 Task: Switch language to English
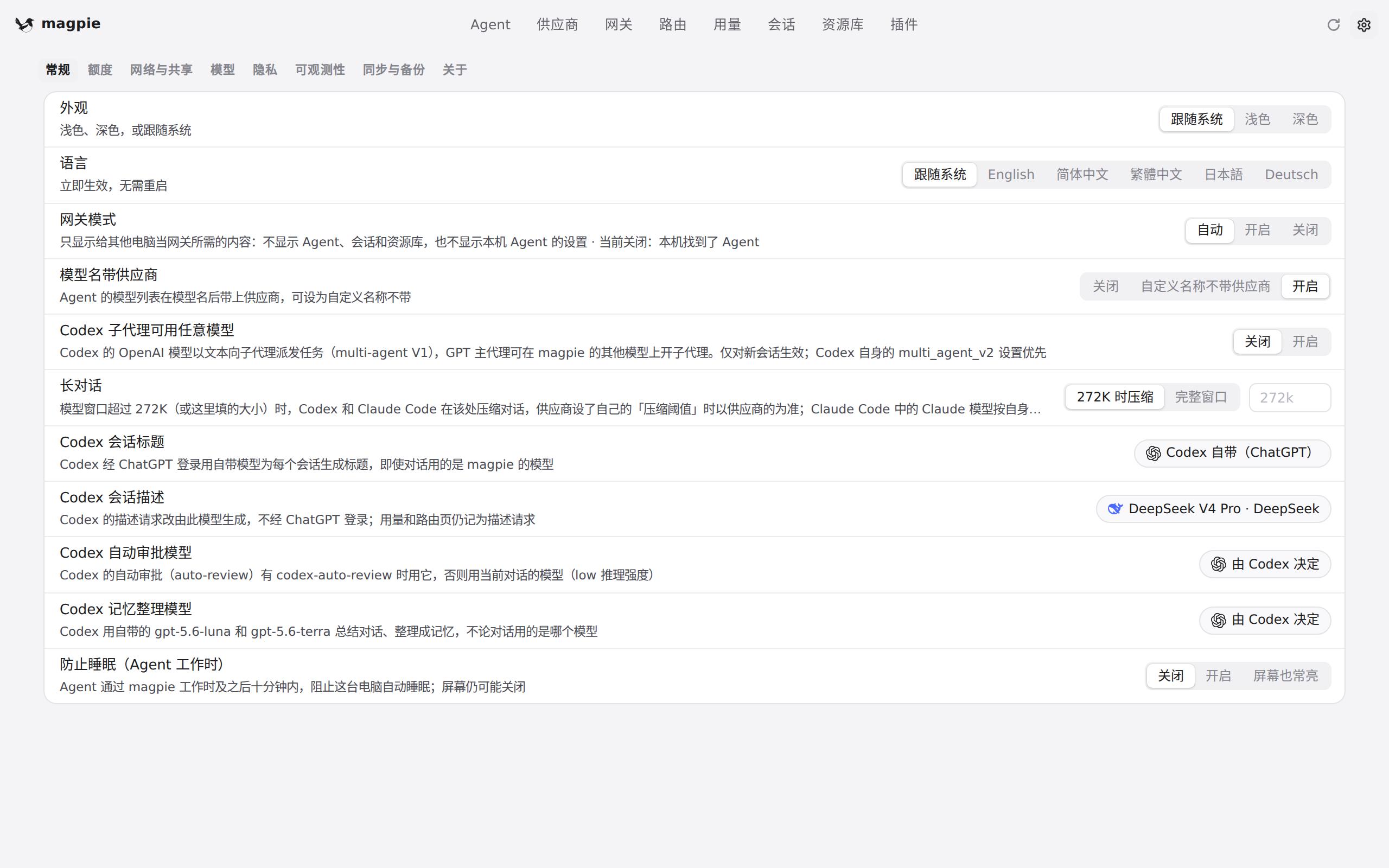pos(1011,175)
